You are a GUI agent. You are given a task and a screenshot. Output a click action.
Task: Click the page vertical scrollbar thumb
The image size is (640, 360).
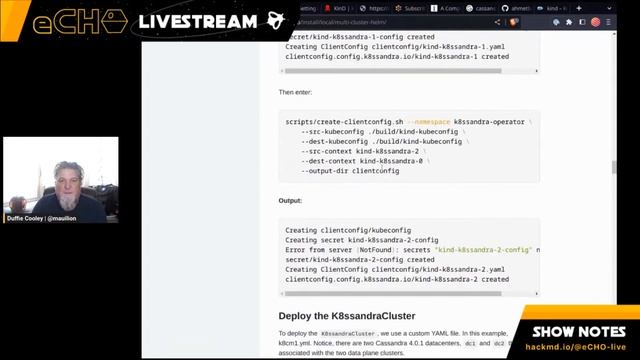(614, 167)
